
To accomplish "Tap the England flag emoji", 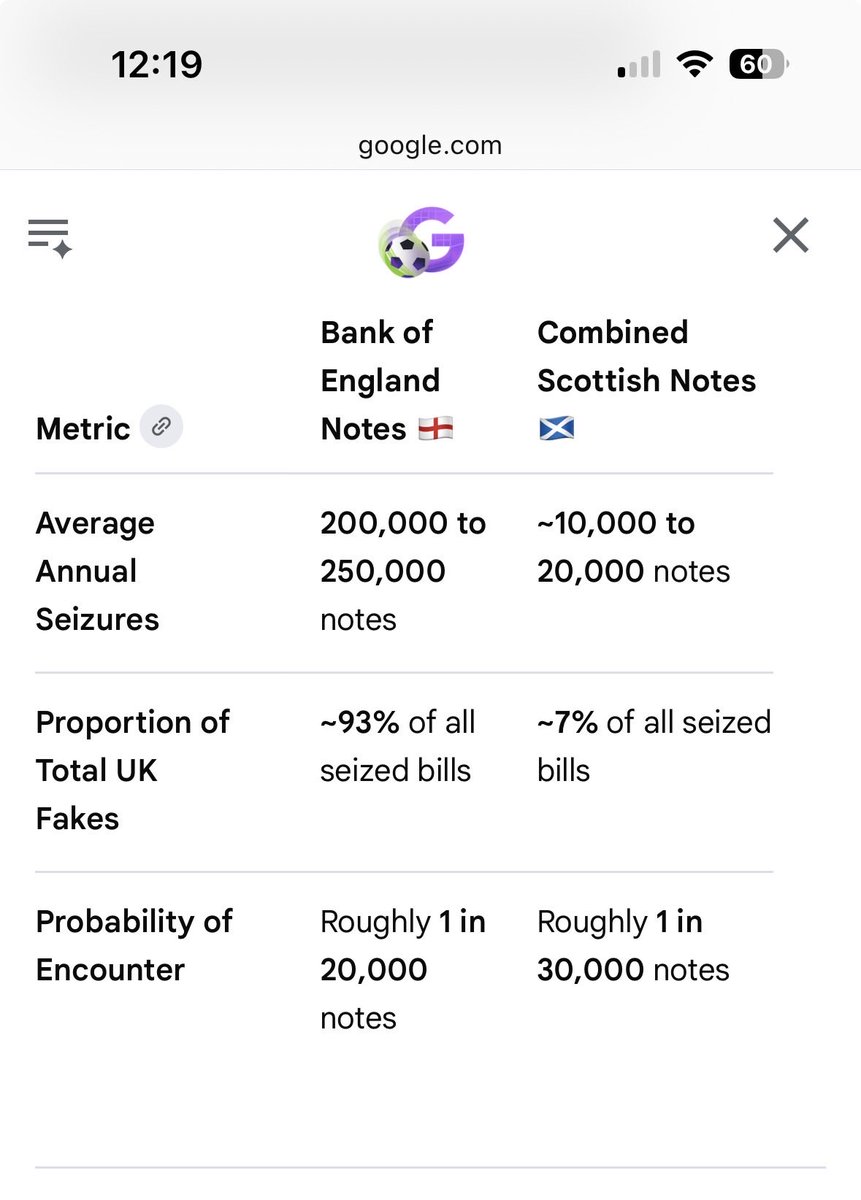I will [x=435, y=429].
